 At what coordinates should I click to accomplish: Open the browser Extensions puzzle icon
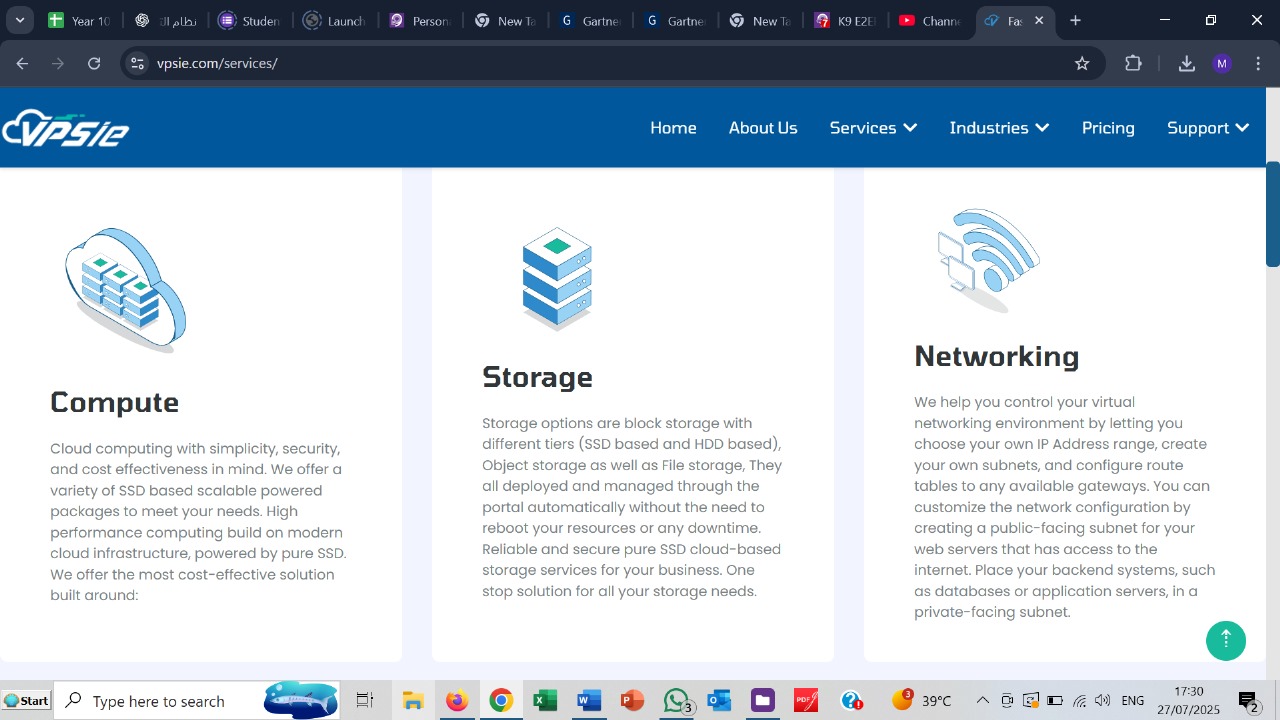[1133, 63]
